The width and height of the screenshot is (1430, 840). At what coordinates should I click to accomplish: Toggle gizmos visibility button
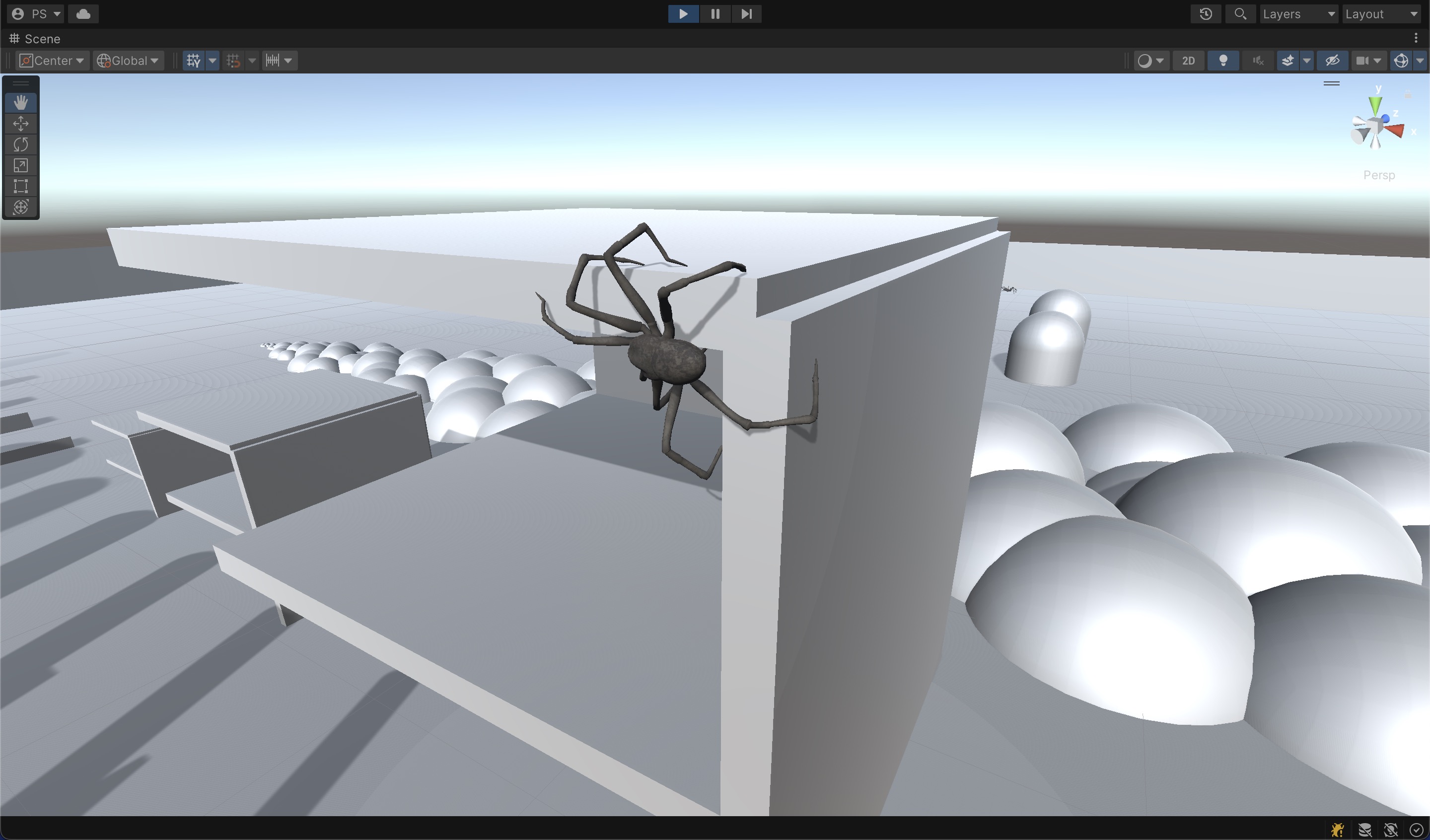click(x=1401, y=61)
